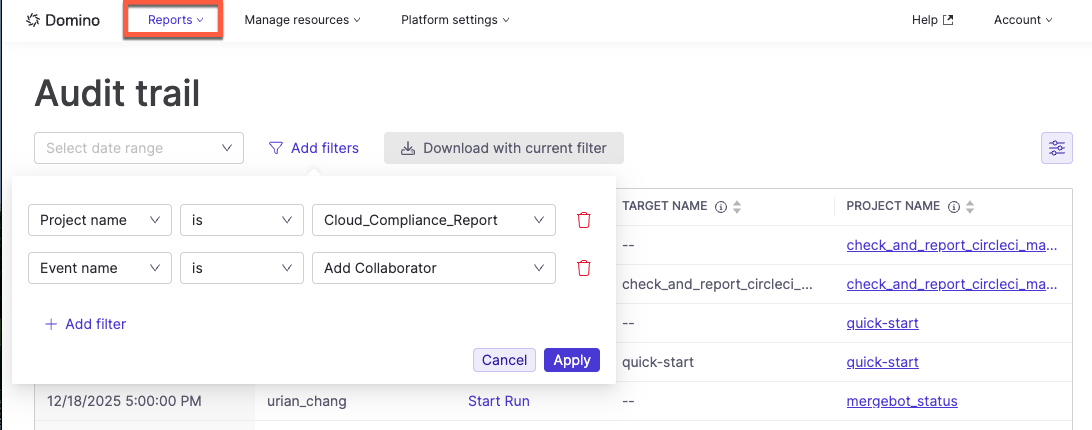The height and width of the screenshot is (430, 1092).
Task: Open the Manage resources menu
Action: click(x=302, y=20)
